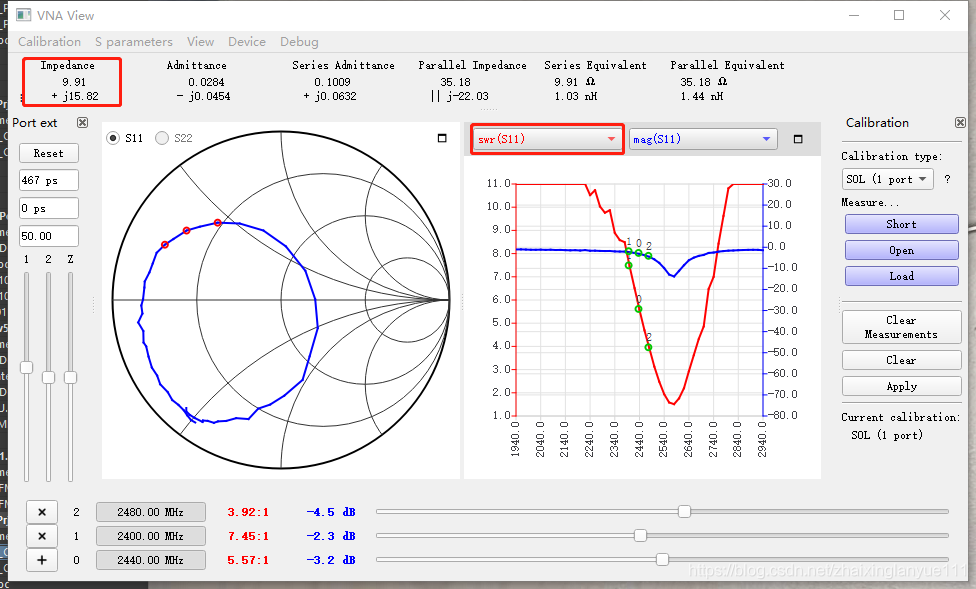Click the marker 1 frequency slider handle
The height and width of the screenshot is (589, 976).
coord(640,535)
